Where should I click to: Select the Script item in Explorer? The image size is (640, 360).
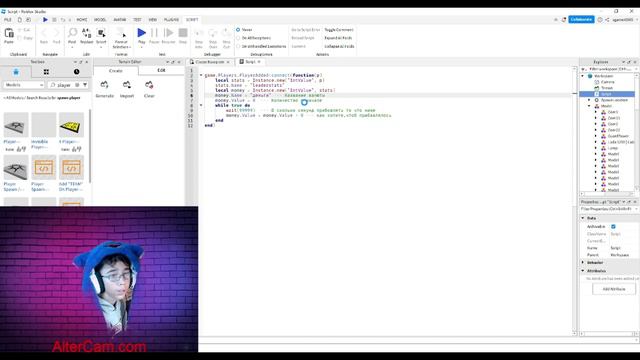tap(607, 94)
